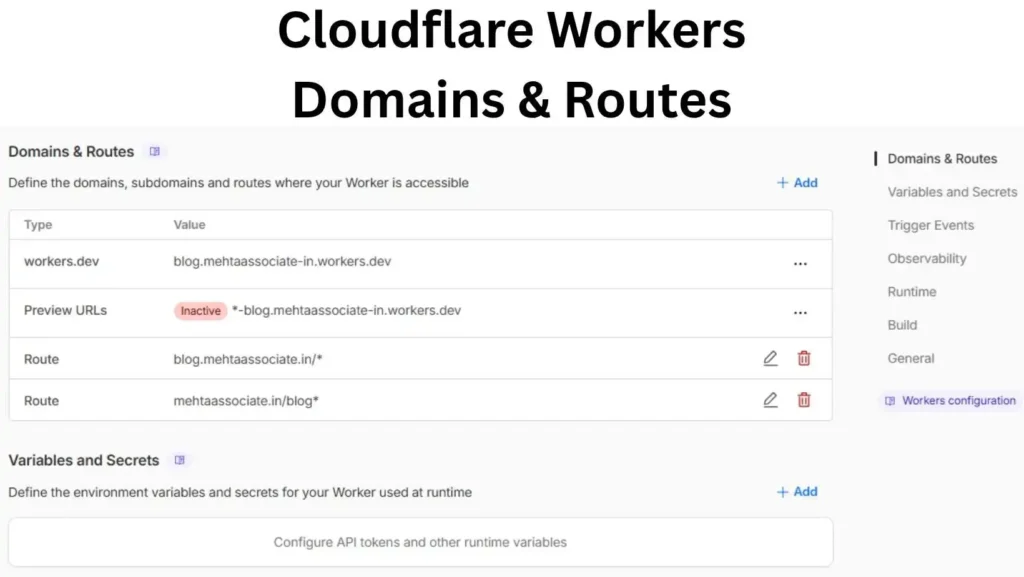The width and height of the screenshot is (1024, 577).
Task: Click the Workers configuration icon in sidebar
Action: (x=889, y=401)
